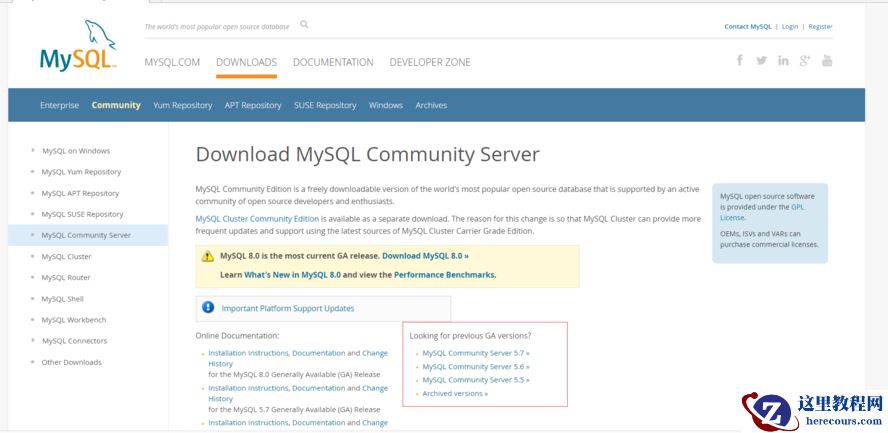Open MySQL Workbench in sidebar
This screenshot has height=433, width=888.
click(74, 320)
